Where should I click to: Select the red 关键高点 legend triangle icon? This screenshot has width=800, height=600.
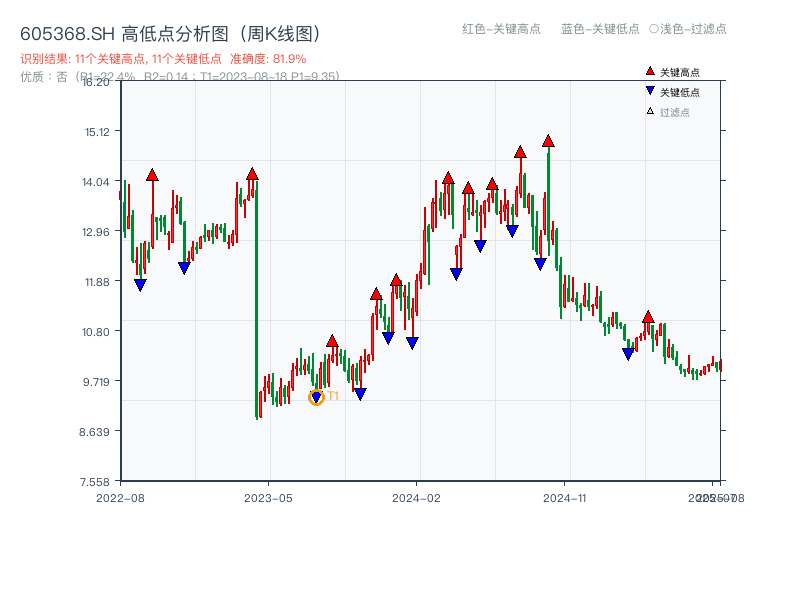(x=649, y=71)
